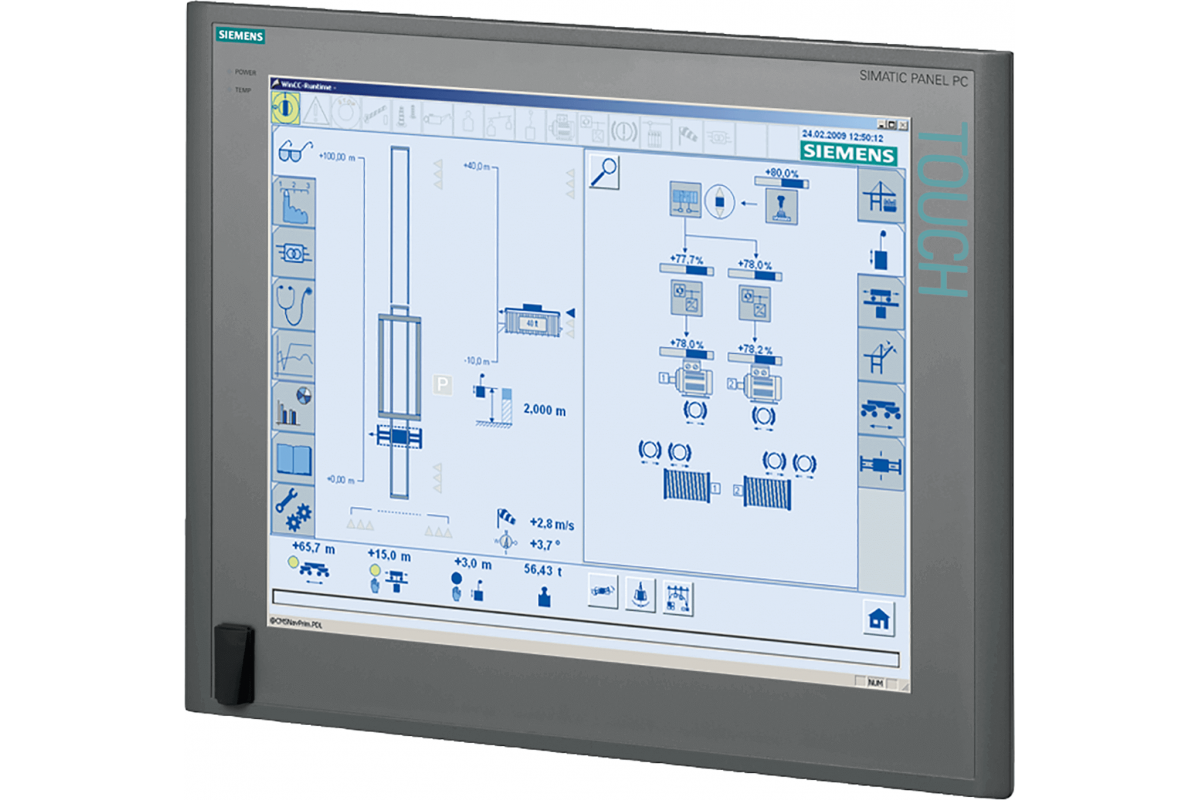
Task: Click the +80,0% joystick setpoint bar
Action: [781, 184]
